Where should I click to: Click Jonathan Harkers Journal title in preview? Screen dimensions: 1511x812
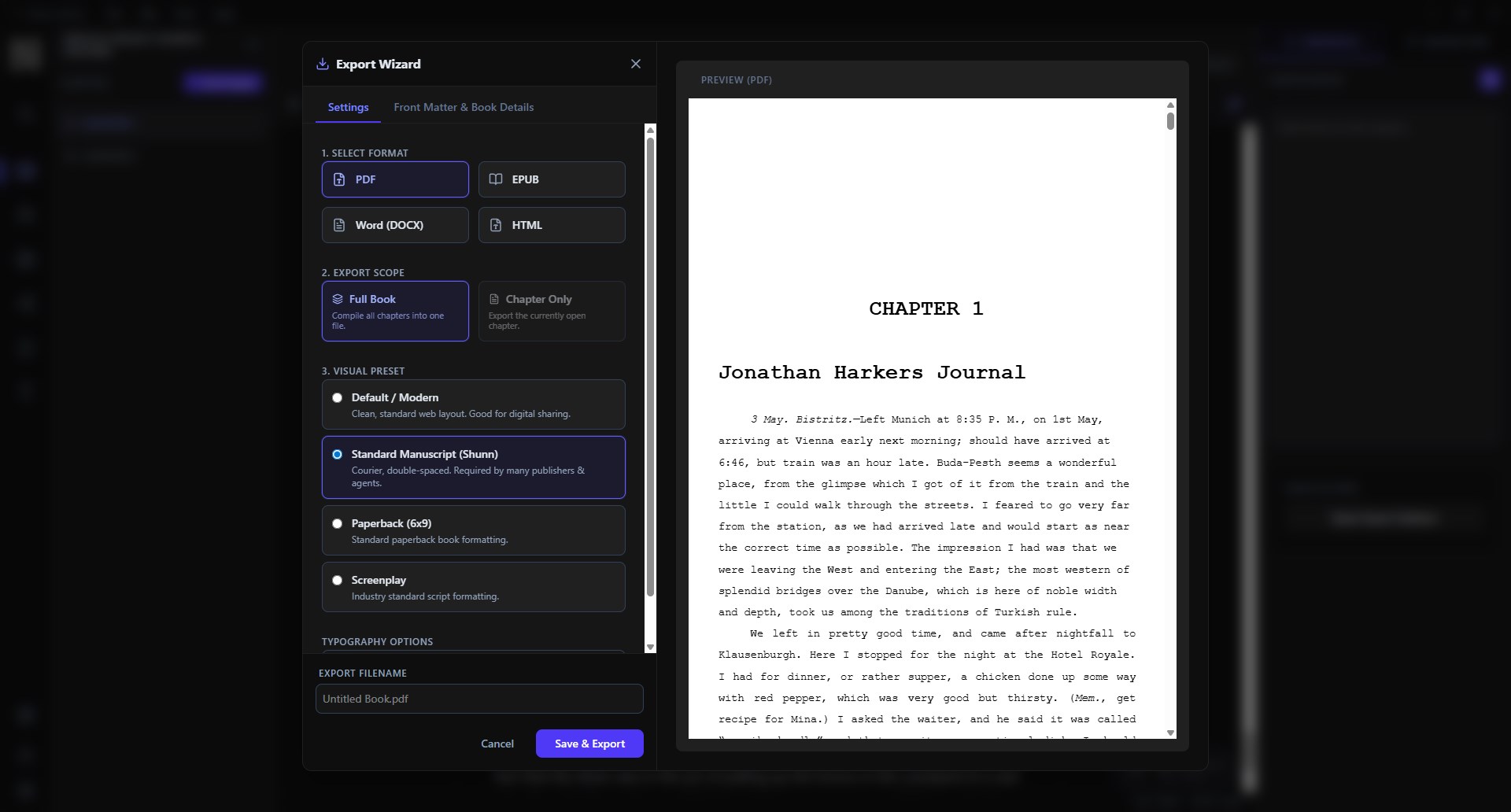(x=872, y=372)
